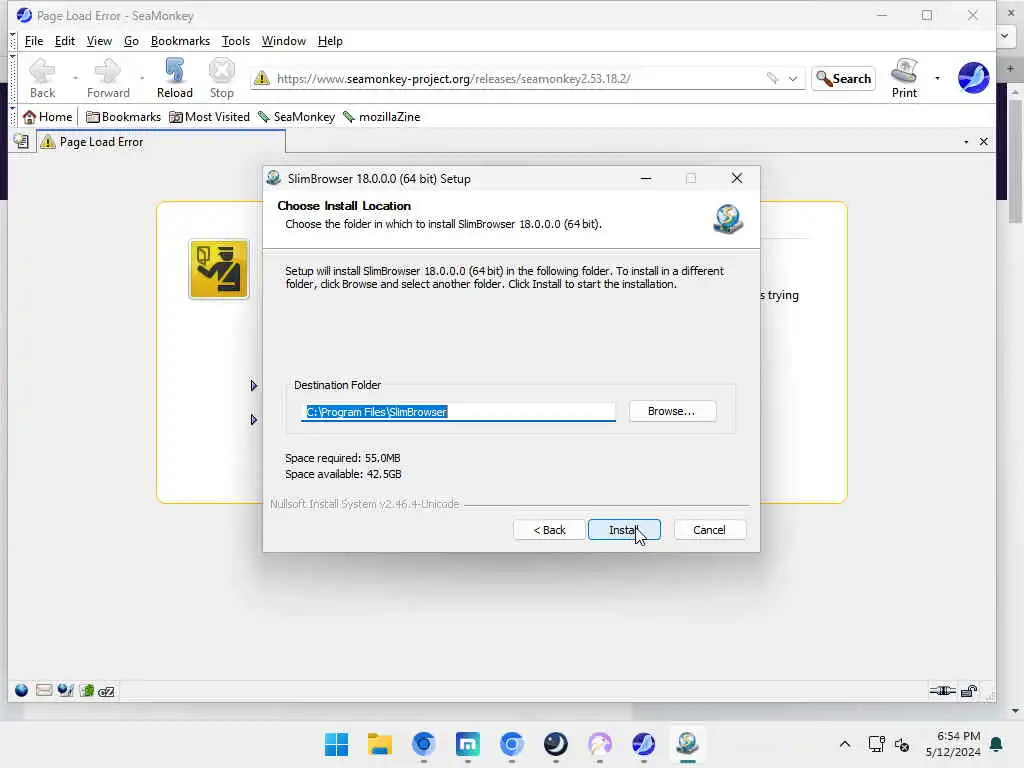Click the security lock status icon
The width and height of the screenshot is (1024, 768).
(x=969, y=691)
